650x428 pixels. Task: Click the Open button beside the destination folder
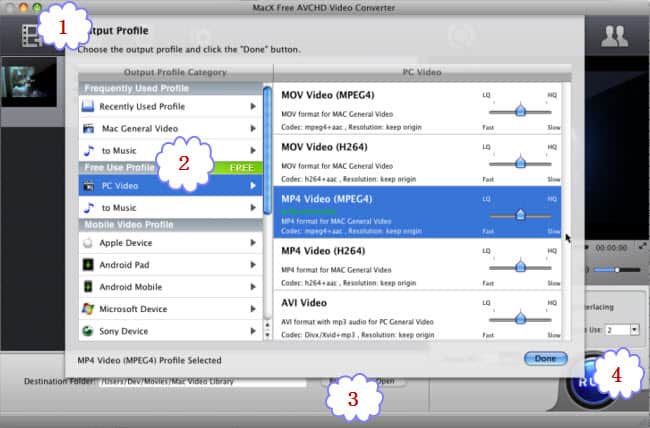click(x=385, y=381)
